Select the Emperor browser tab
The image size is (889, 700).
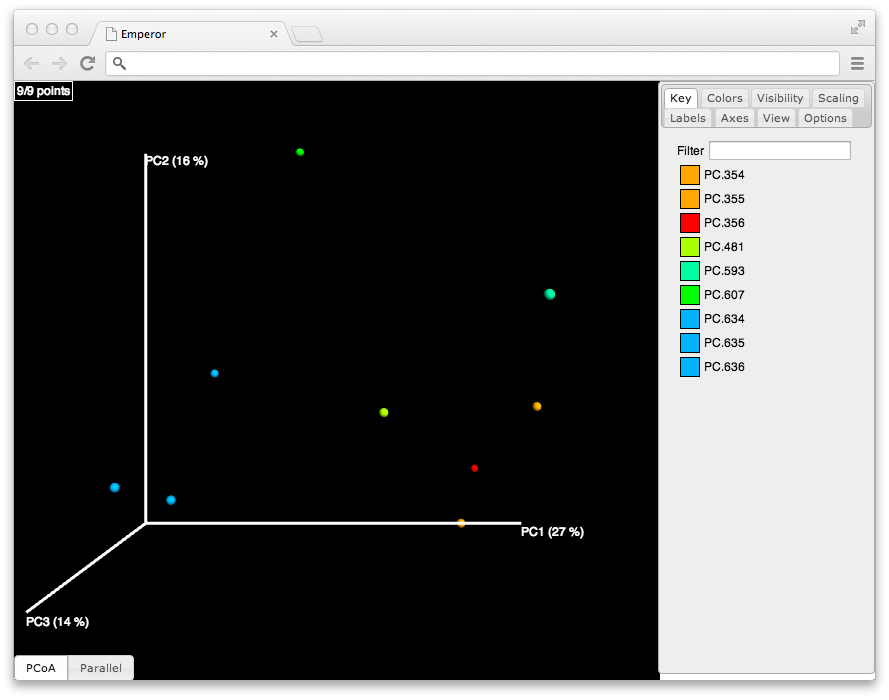(190, 34)
